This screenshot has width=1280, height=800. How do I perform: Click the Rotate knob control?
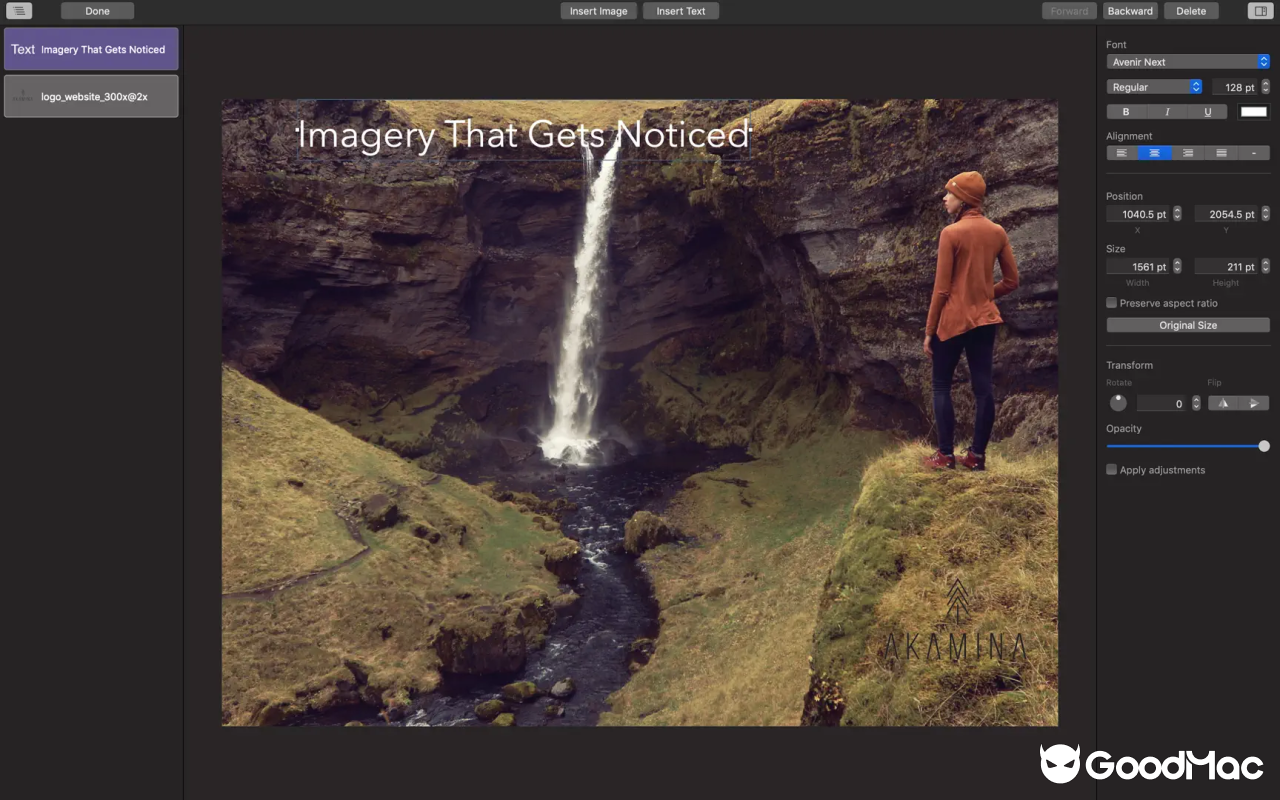click(x=1117, y=402)
